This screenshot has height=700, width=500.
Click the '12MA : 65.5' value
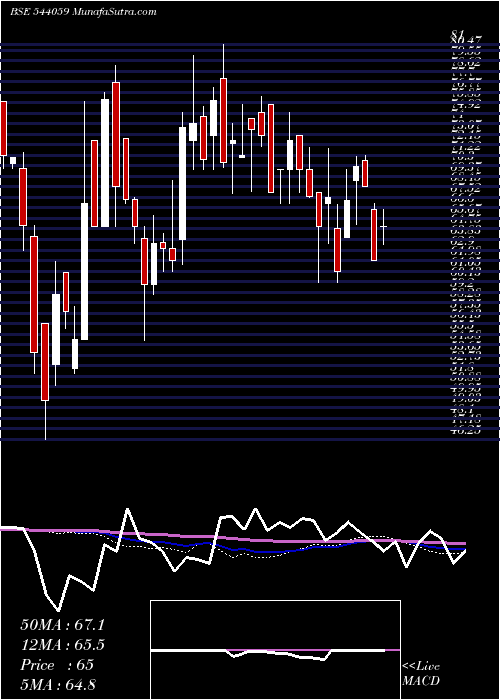[x=63, y=645]
